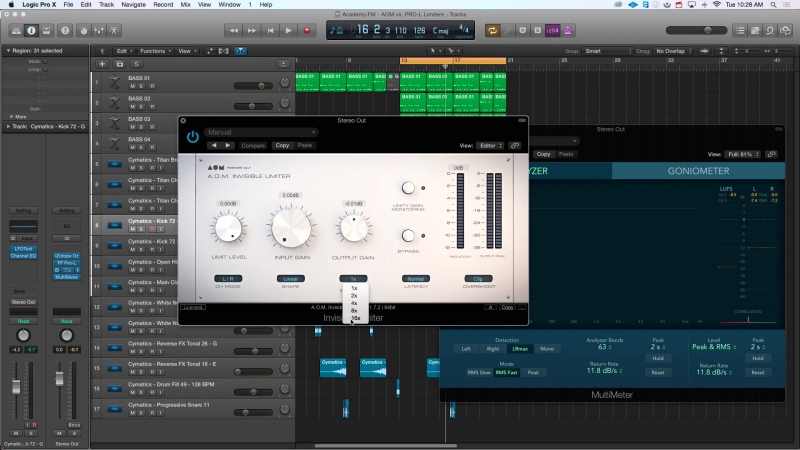800x450 pixels.
Task: Expand the More section in Region inspector
Action: tap(12, 116)
